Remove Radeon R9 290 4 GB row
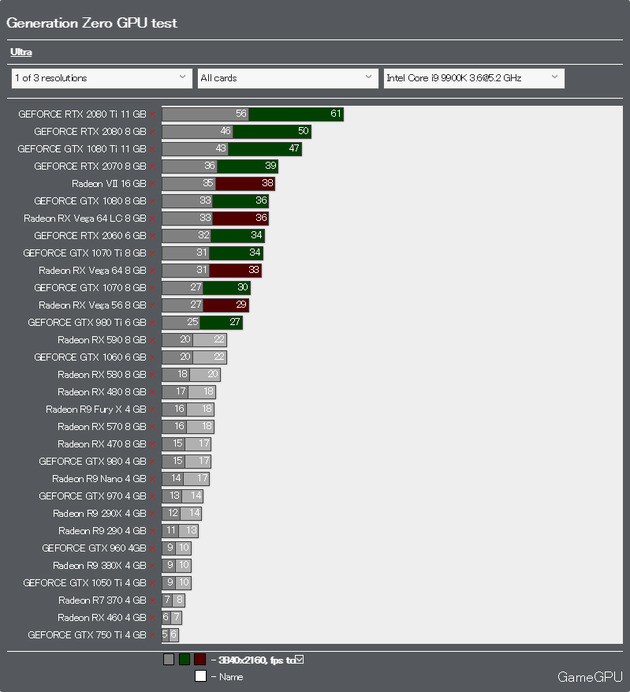 (152, 531)
